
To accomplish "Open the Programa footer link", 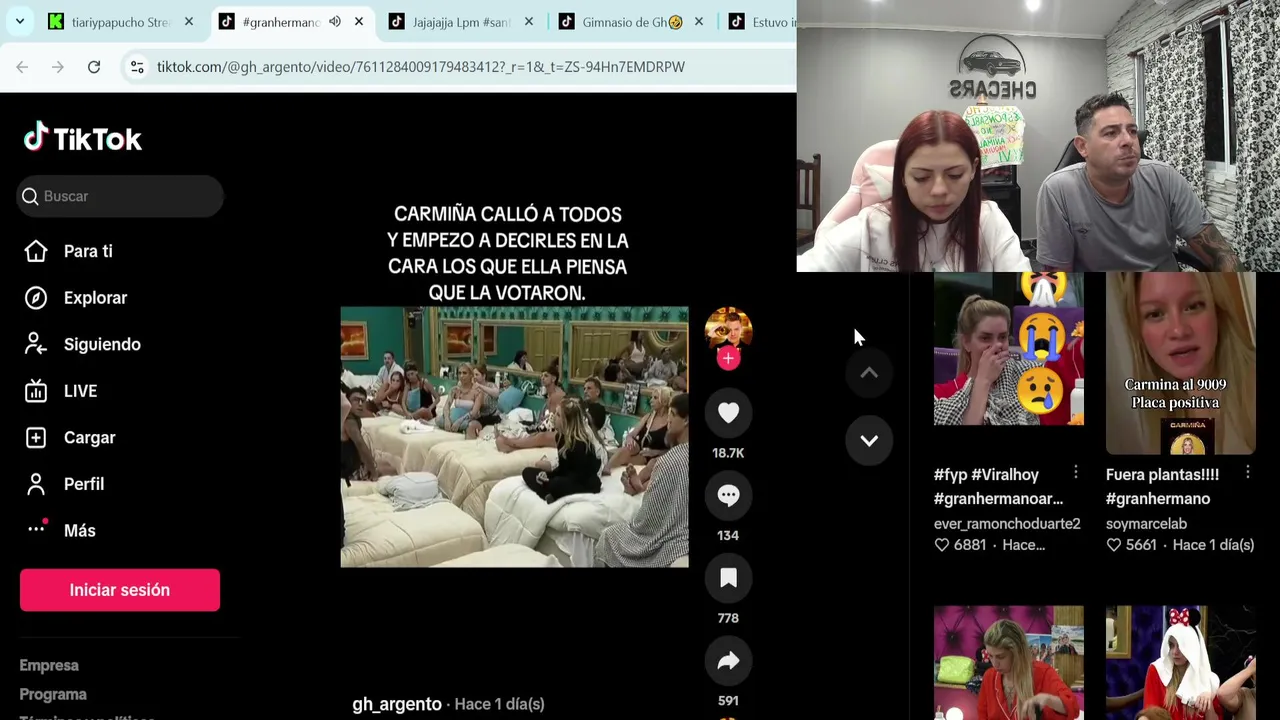I will pyautogui.click(x=53, y=694).
